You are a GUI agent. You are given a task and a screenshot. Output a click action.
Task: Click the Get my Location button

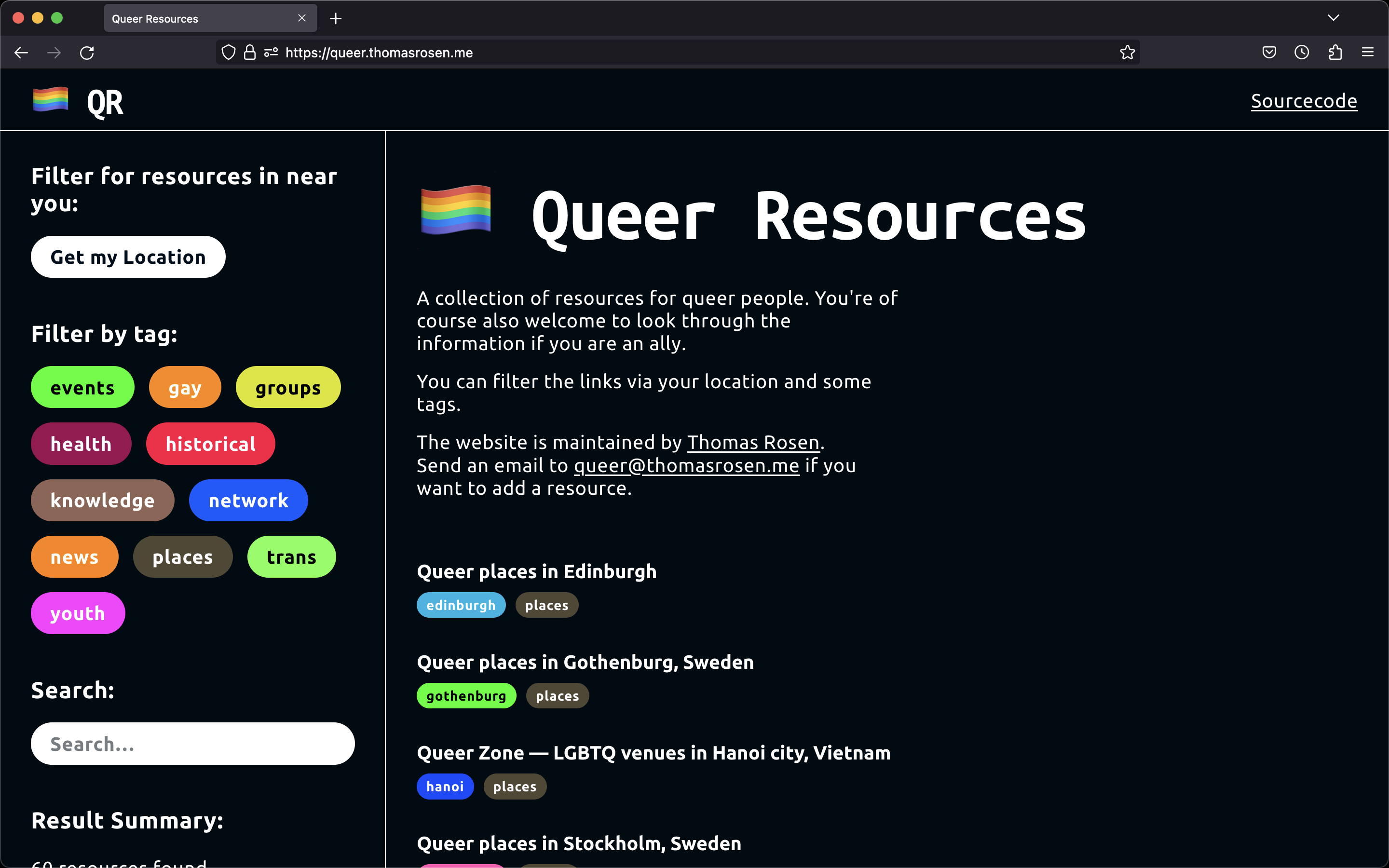(128, 257)
